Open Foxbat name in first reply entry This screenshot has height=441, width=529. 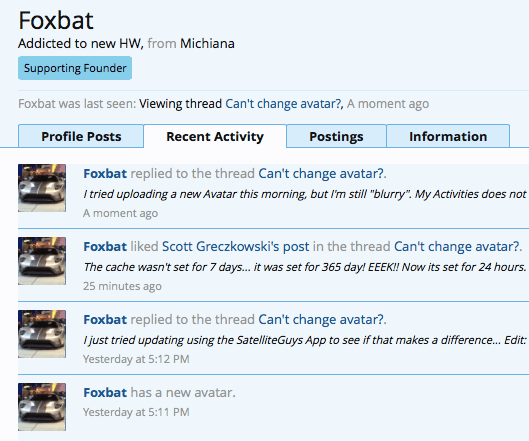click(x=105, y=173)
